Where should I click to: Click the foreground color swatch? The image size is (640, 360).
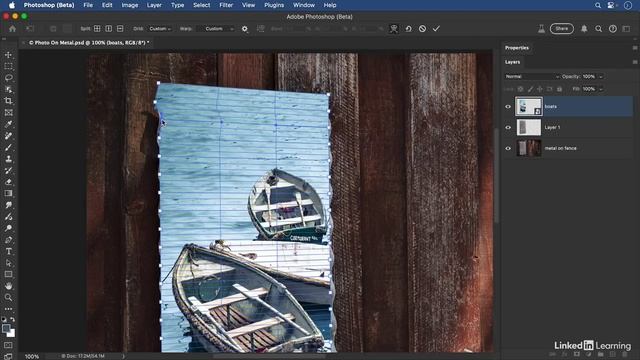[6, 329]
